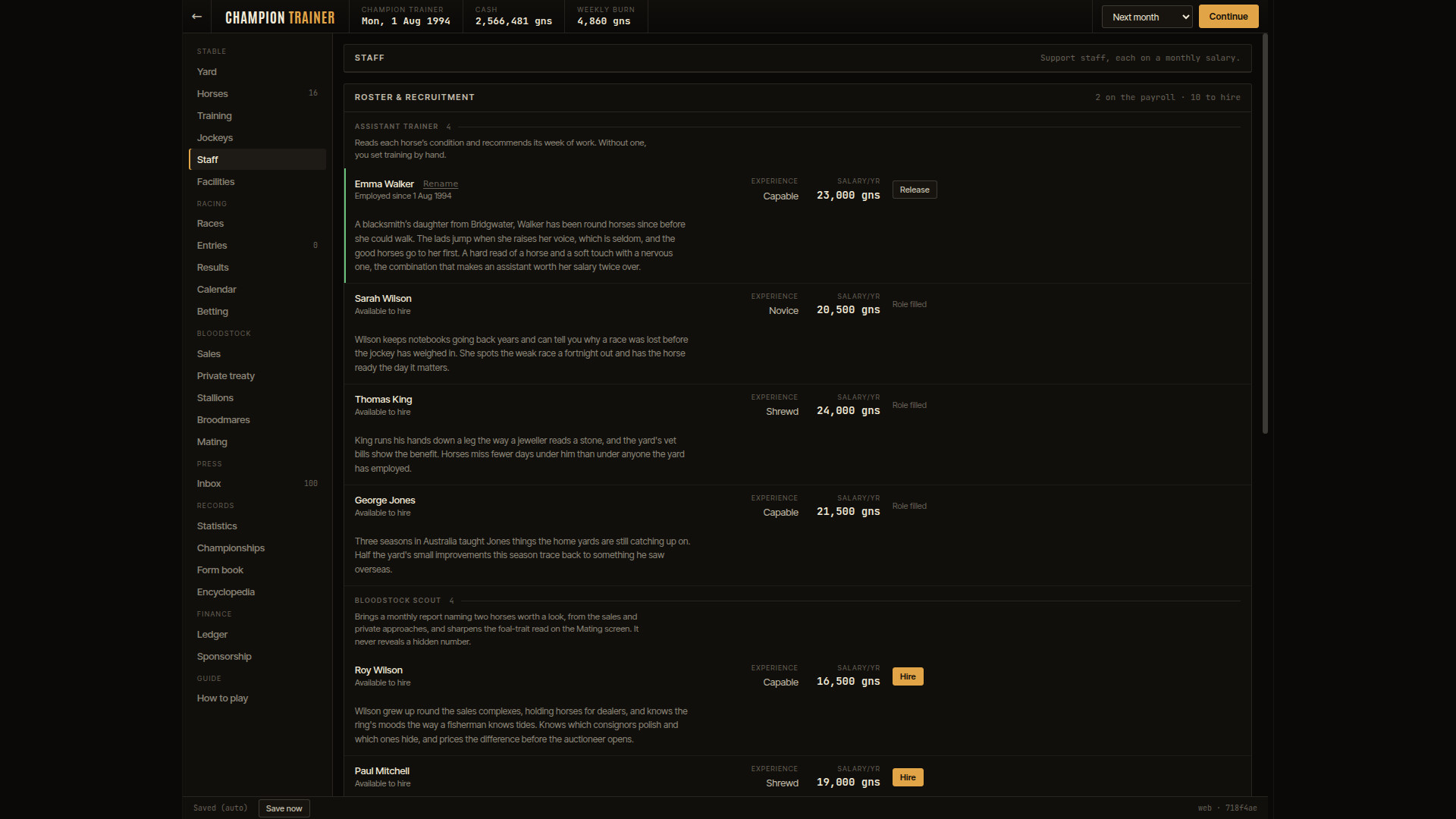
Task: Open the finance Ledger
Action: pyautogui.click(x=257, y=635)
